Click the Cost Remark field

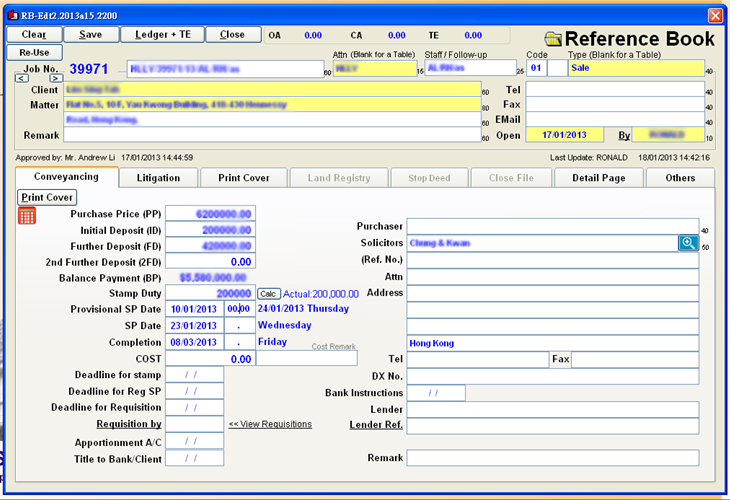307,358
